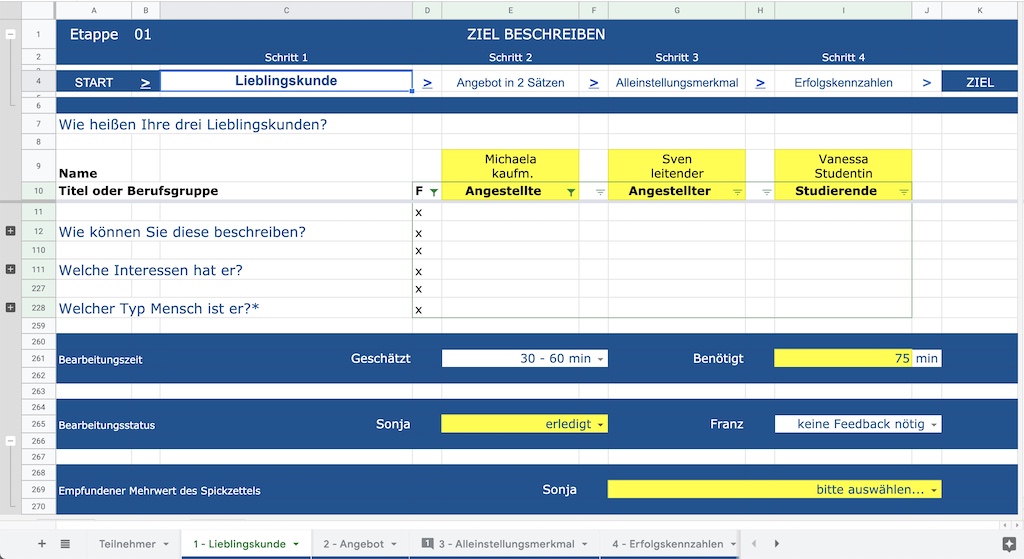Screen dimensions: 1024x559
Task: Click the yellow 75 min time cell
Action: (843, 358)
